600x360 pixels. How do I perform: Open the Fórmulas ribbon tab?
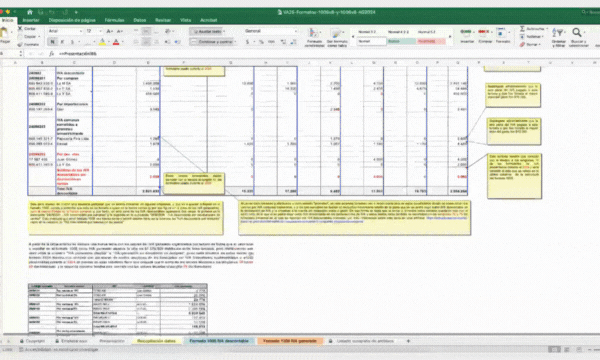click(114, 20)
